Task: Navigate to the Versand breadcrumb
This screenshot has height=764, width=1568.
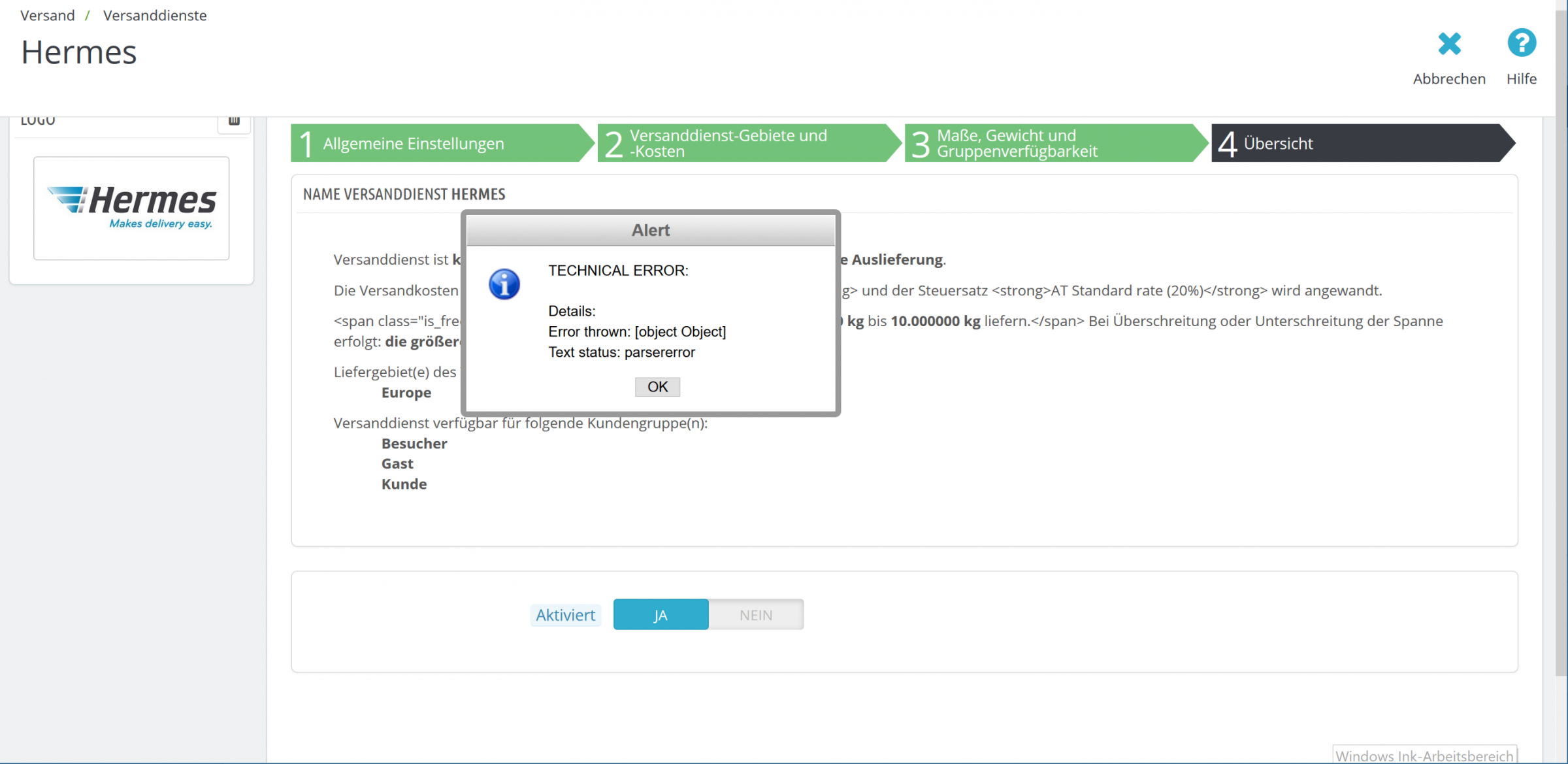Action: click(48, 15)
